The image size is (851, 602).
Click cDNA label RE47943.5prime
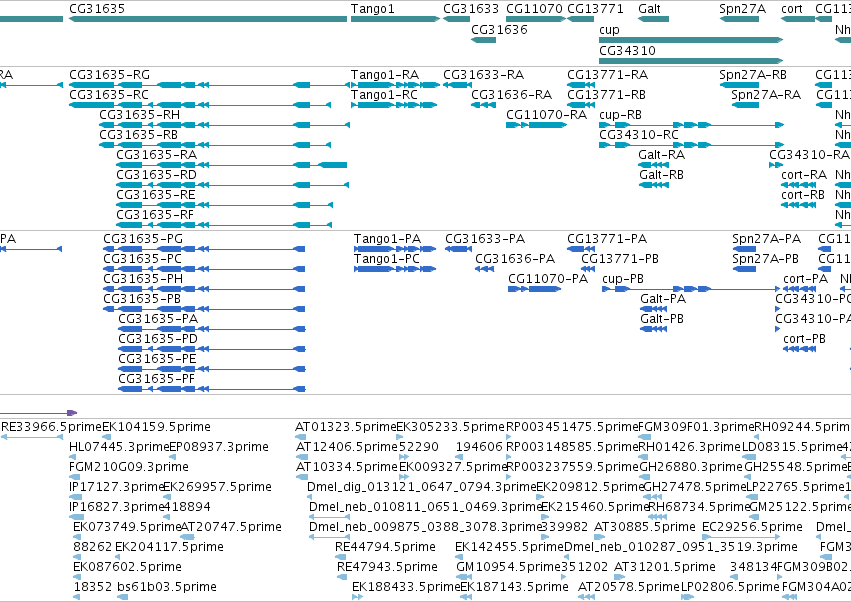[x=387, y=567]
